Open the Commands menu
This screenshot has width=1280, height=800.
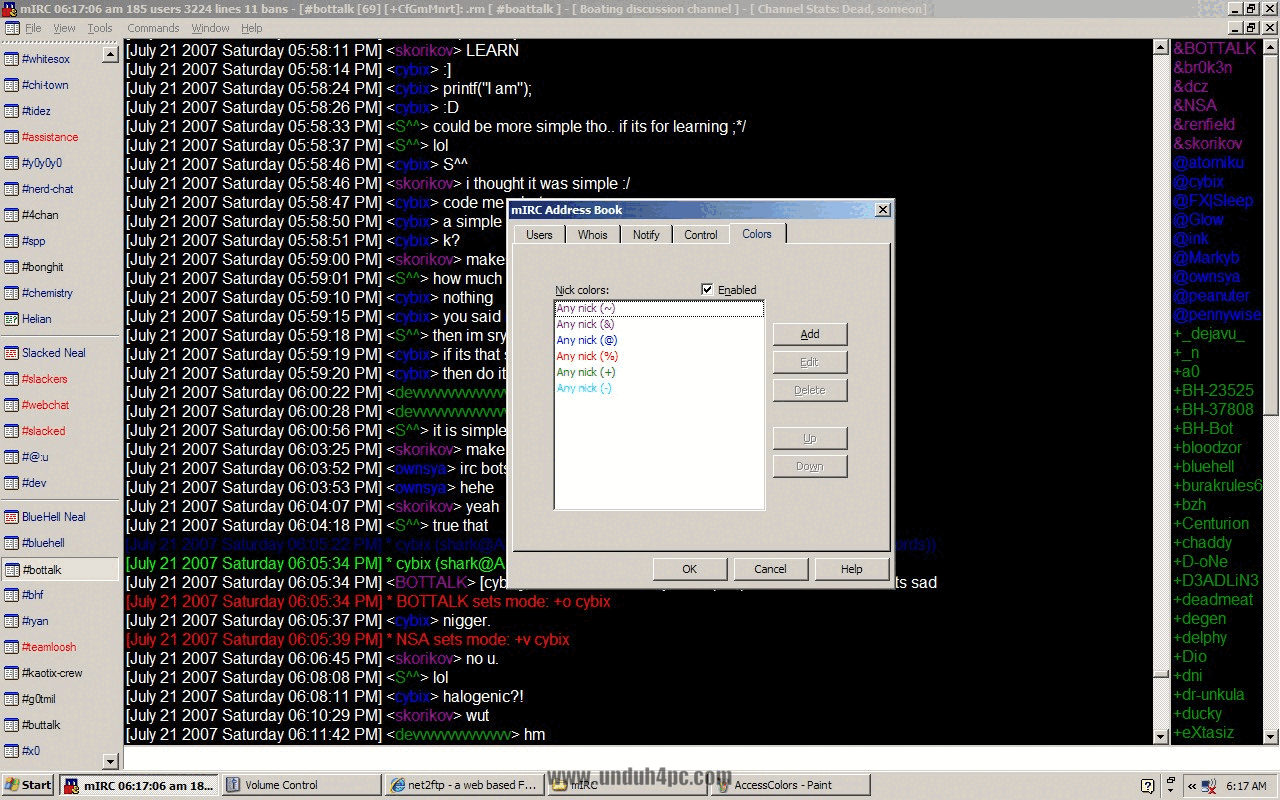coord(153,28)
